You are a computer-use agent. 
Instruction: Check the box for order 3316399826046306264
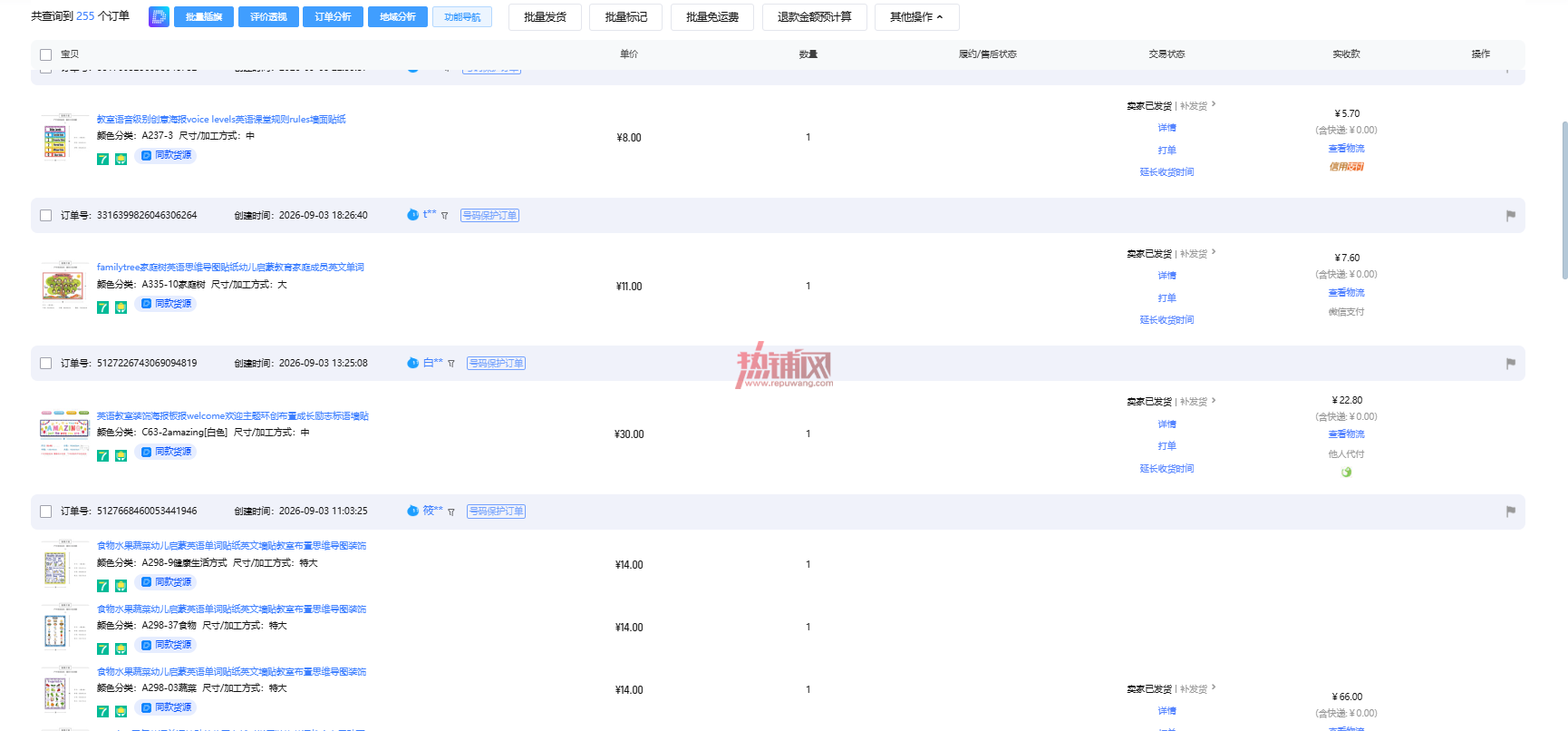click(x=45, y=216)
